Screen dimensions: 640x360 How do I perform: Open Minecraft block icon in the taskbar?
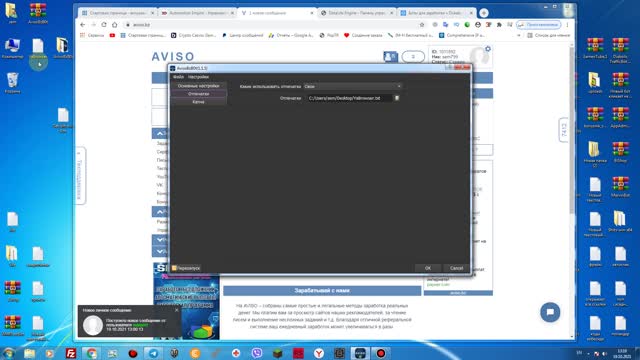278,353
